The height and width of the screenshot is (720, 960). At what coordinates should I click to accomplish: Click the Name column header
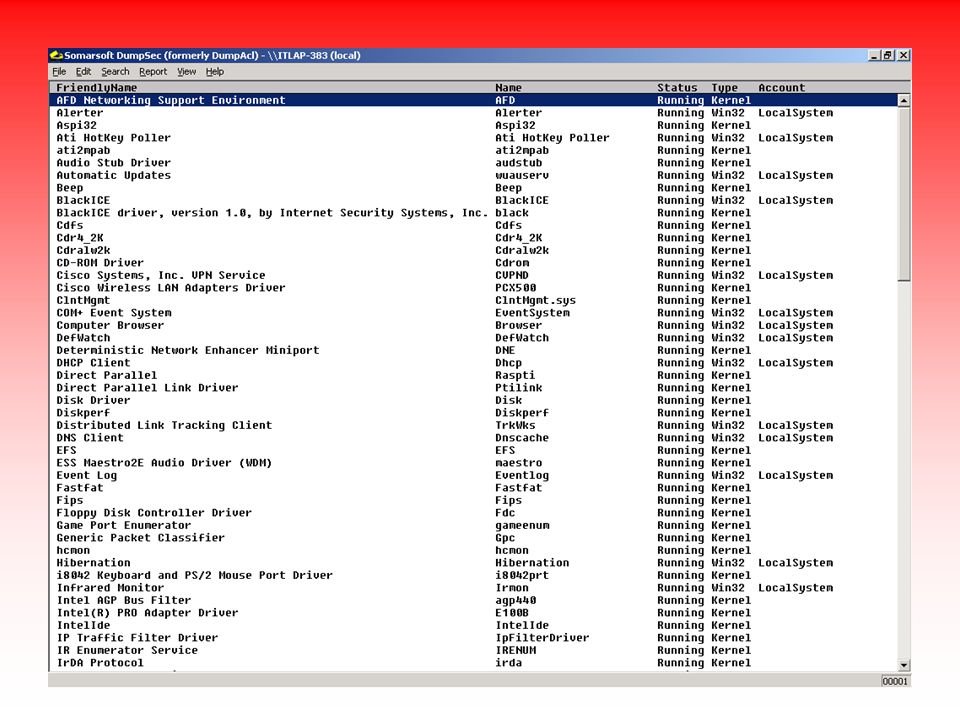(x=509, y=88)
